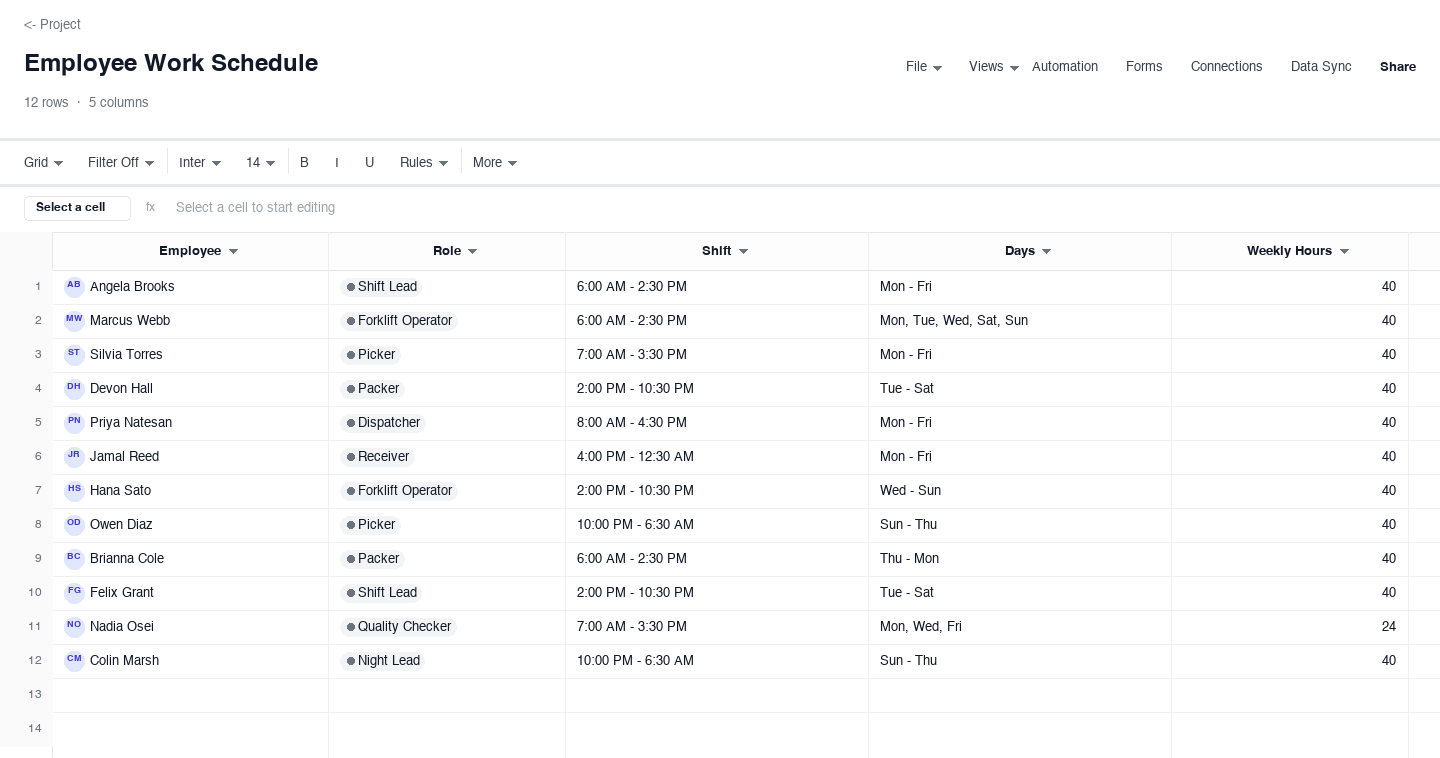Open Data Sync
The height and width of the screenshot is (758, 1440).
(1321, 67)
